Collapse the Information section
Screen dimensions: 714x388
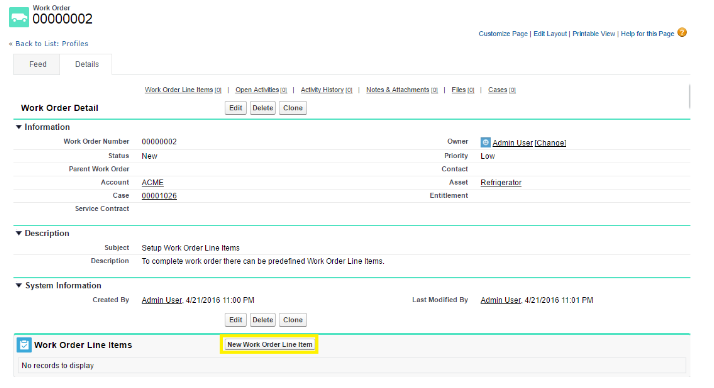point(19,127)
